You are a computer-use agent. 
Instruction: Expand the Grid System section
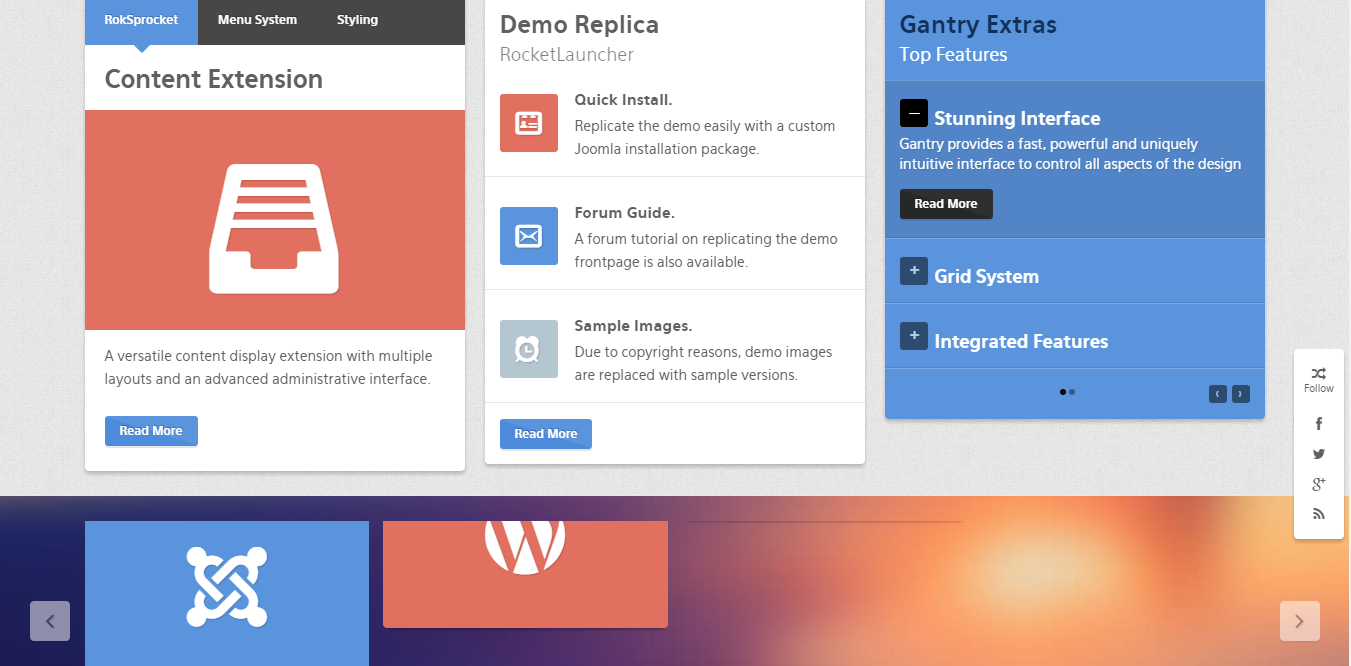click(913, 271)
